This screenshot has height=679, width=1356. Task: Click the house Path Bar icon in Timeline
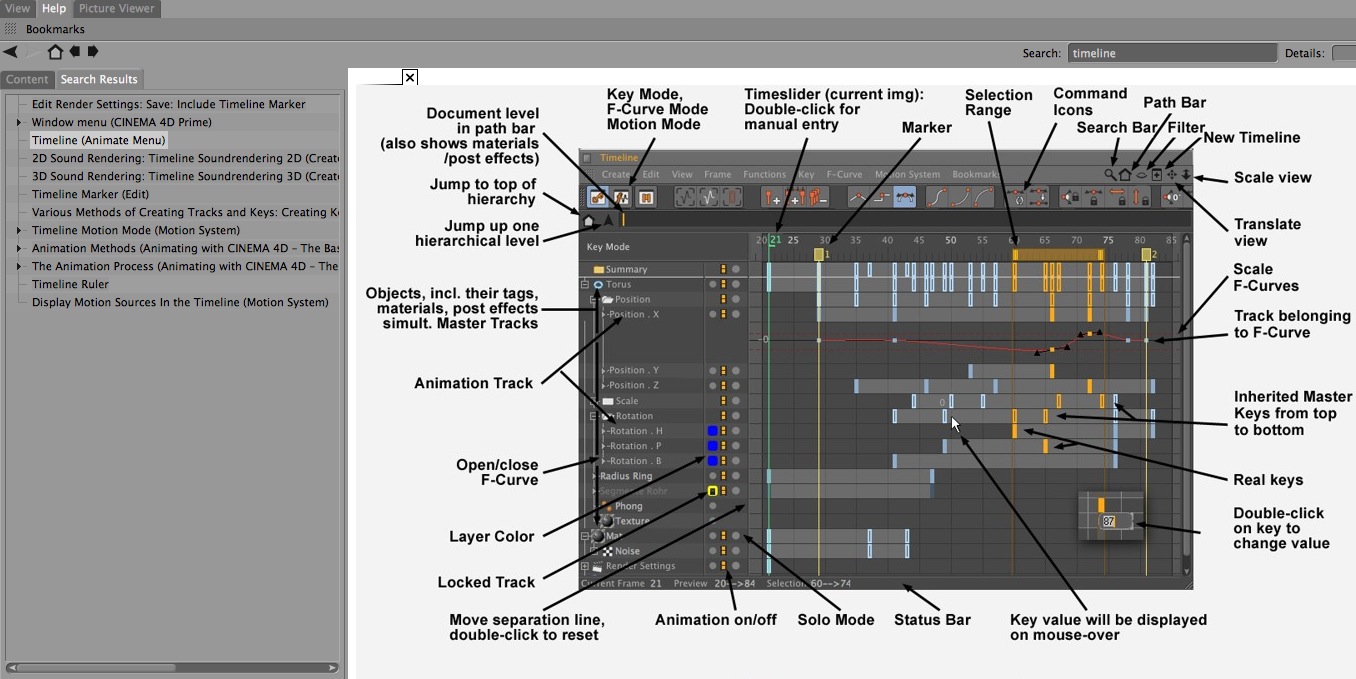pos(1125,174)
